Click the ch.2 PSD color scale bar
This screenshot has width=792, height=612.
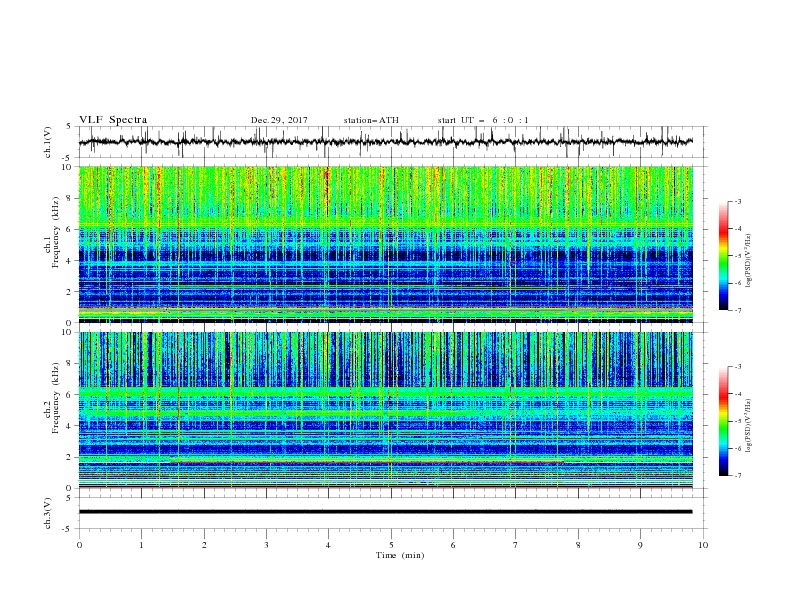tap(724, 421)
